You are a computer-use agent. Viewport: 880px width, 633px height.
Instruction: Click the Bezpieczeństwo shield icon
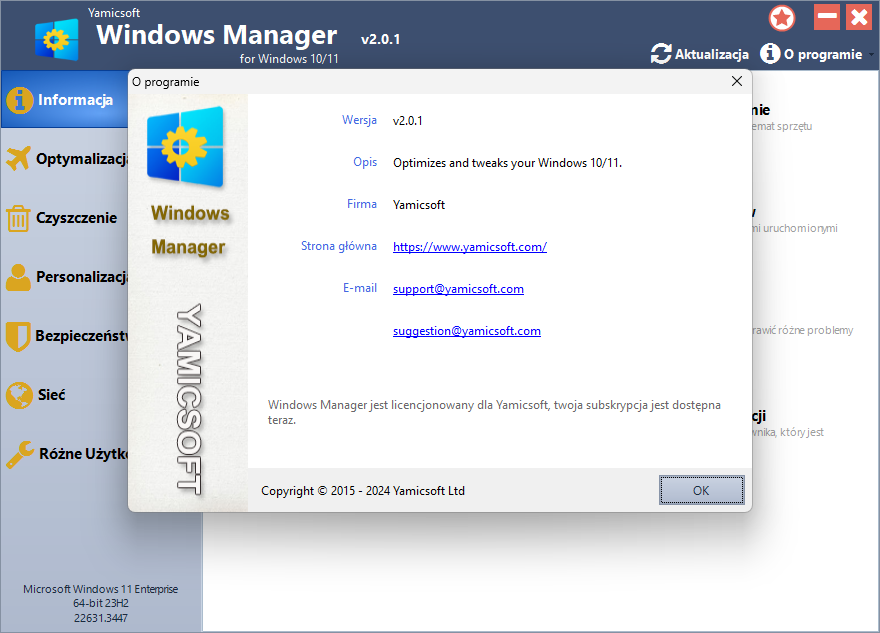[x=18, y=336]
